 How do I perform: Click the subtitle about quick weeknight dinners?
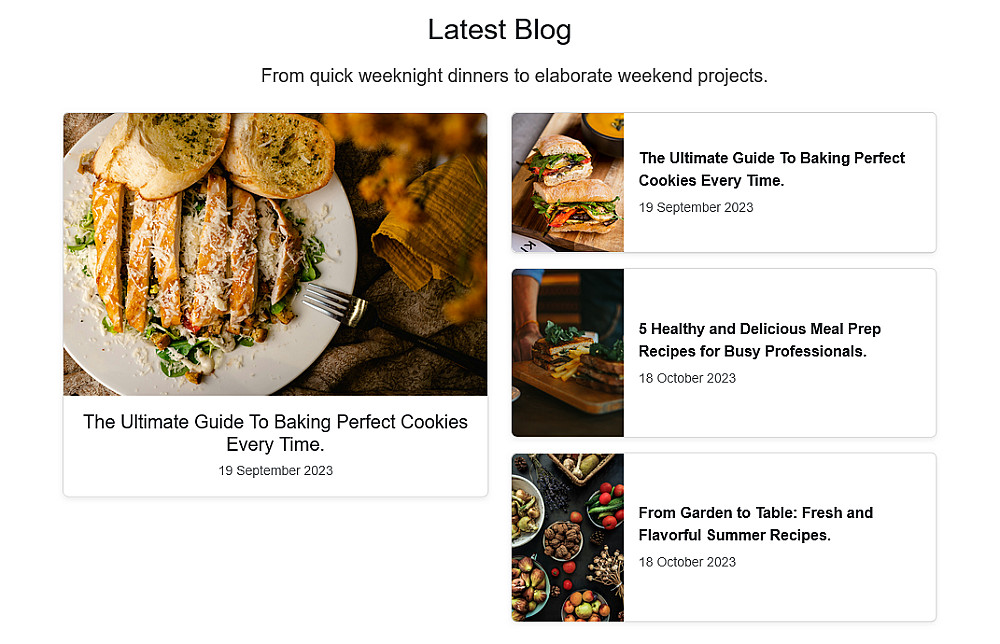pos(514,76)
